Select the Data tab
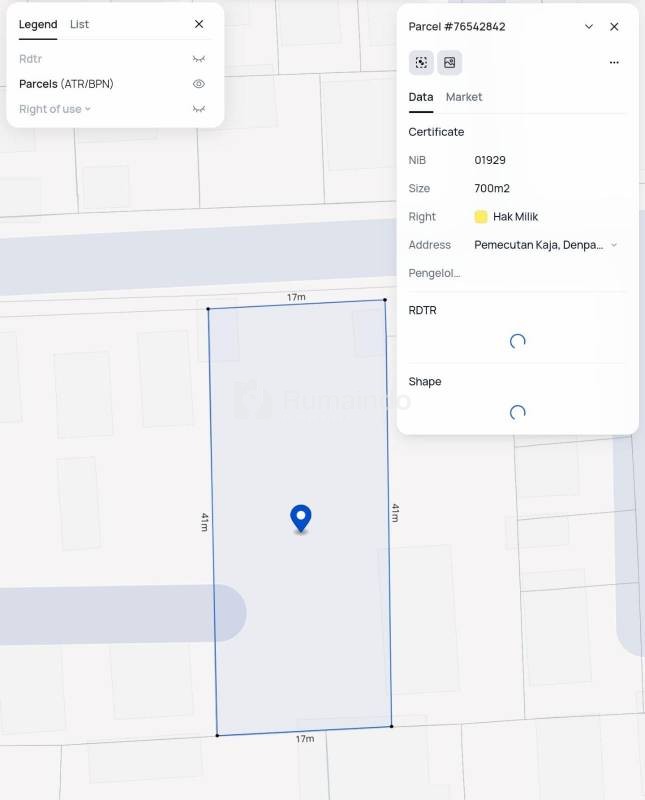Screen dimensions: 645x800 (421, 97)
